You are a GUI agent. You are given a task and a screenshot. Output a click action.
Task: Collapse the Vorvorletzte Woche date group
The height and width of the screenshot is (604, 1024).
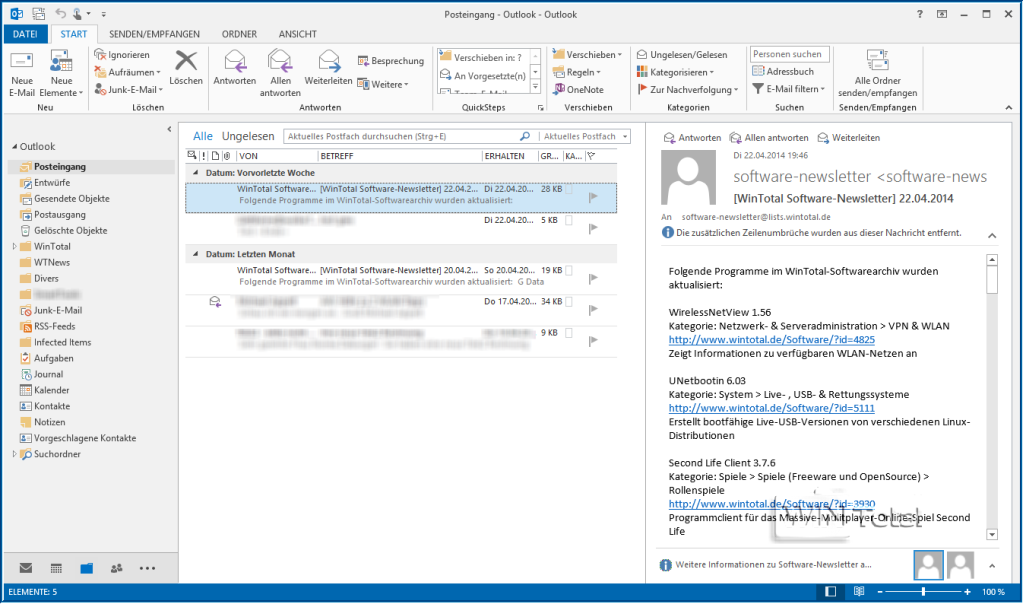click(197, 173)
